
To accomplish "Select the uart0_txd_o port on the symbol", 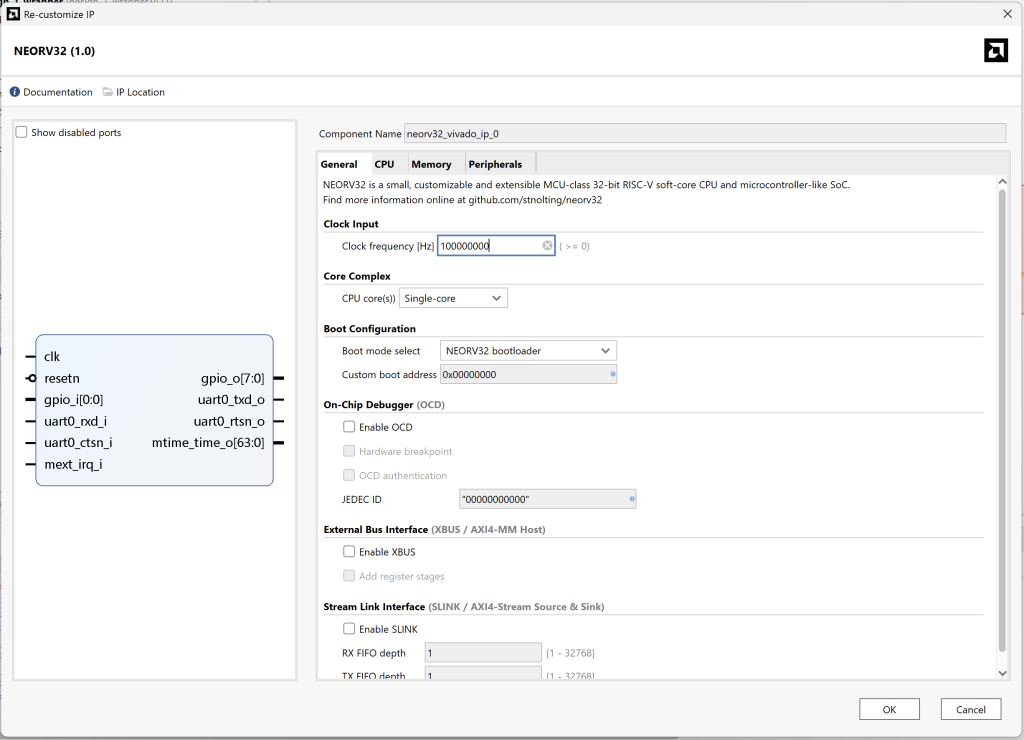I will click(x=231, y=400).
